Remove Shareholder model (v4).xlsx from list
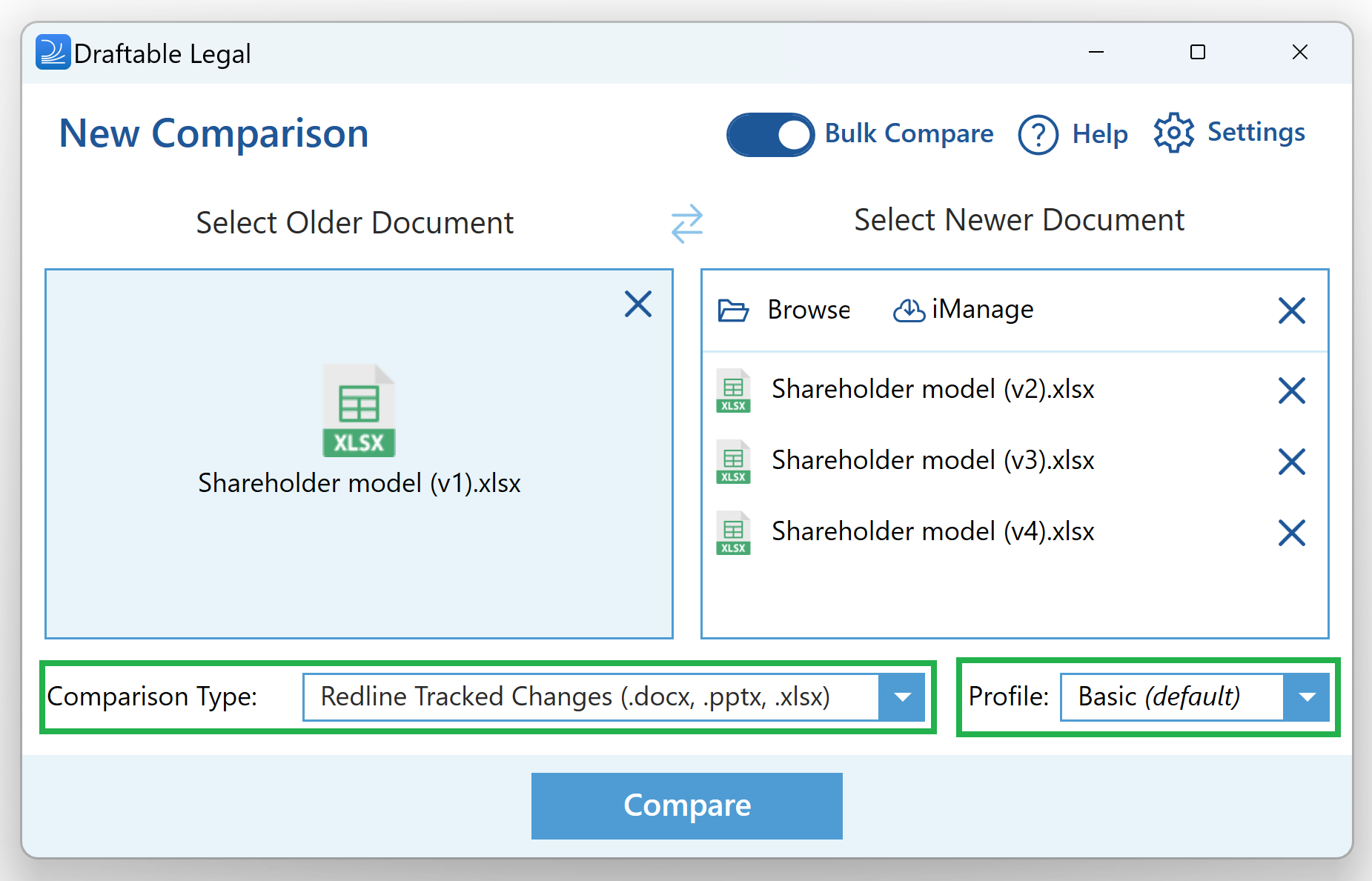1372x881 pixels. [x=1292, y=533]
